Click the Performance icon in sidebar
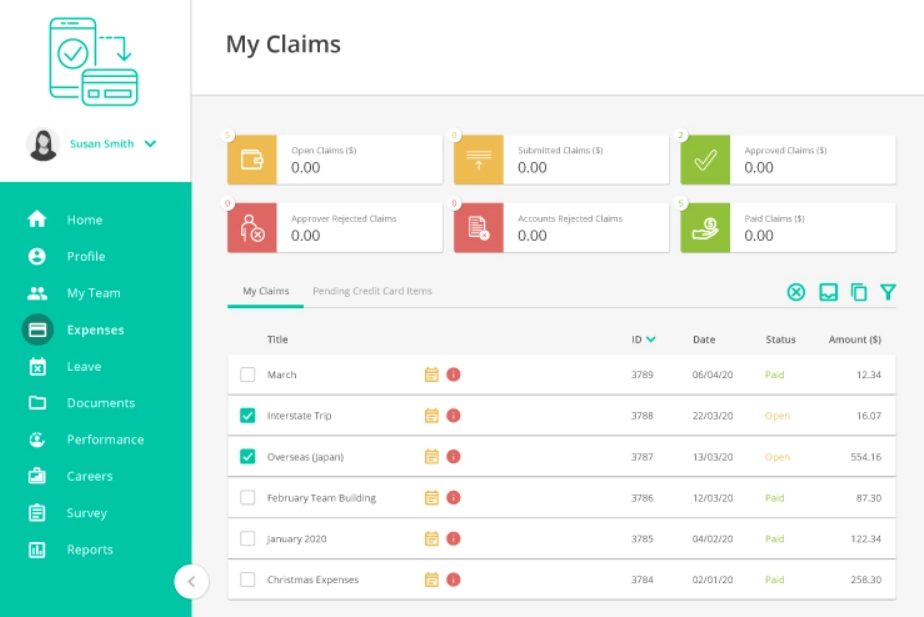The image size is (924, 617). 37,440
